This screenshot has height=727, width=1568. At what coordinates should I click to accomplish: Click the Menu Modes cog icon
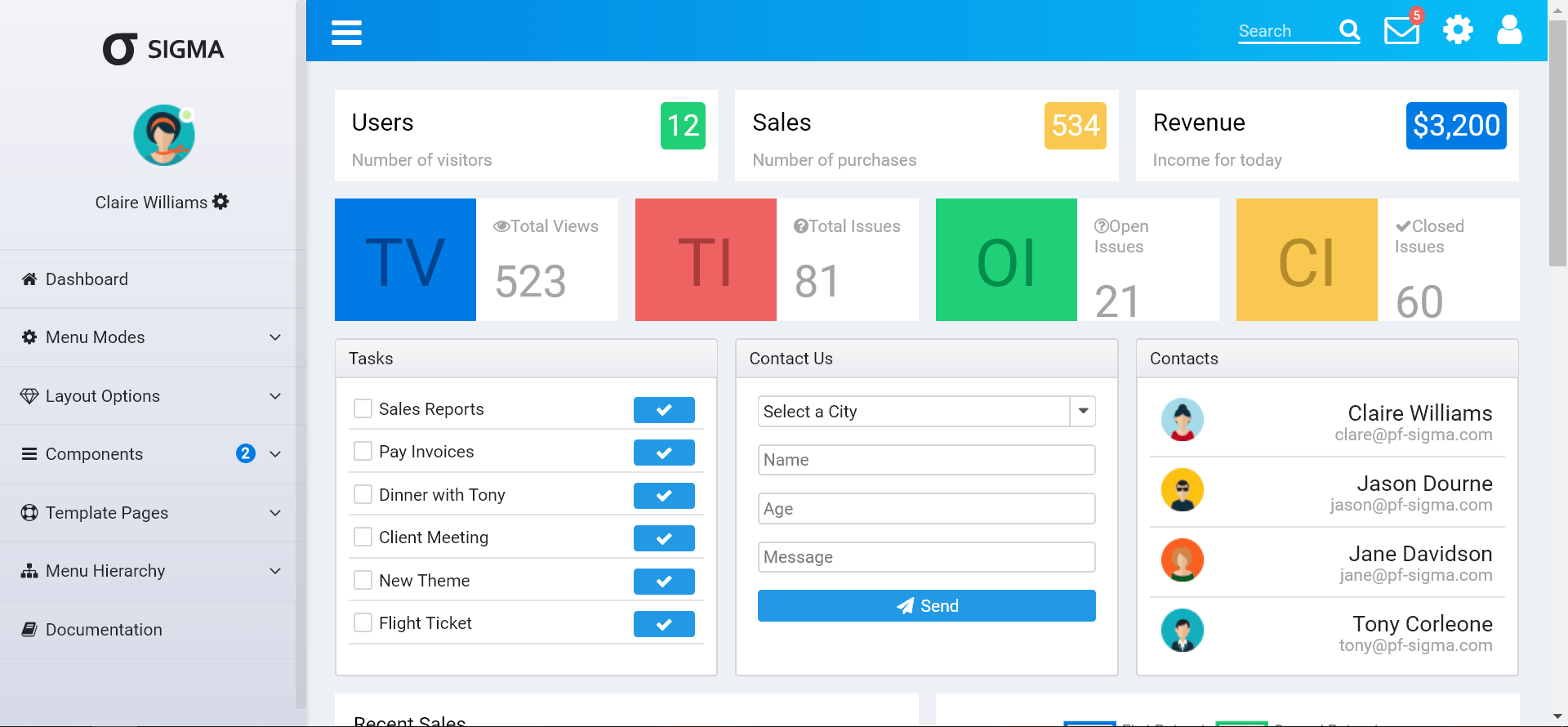click(x=29, y=337)
